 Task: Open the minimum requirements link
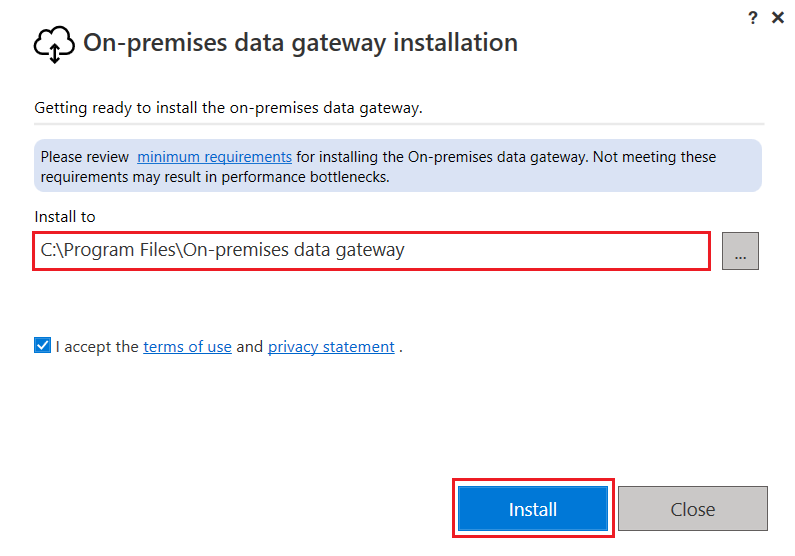pyautogui.click(x=214, y=157)
